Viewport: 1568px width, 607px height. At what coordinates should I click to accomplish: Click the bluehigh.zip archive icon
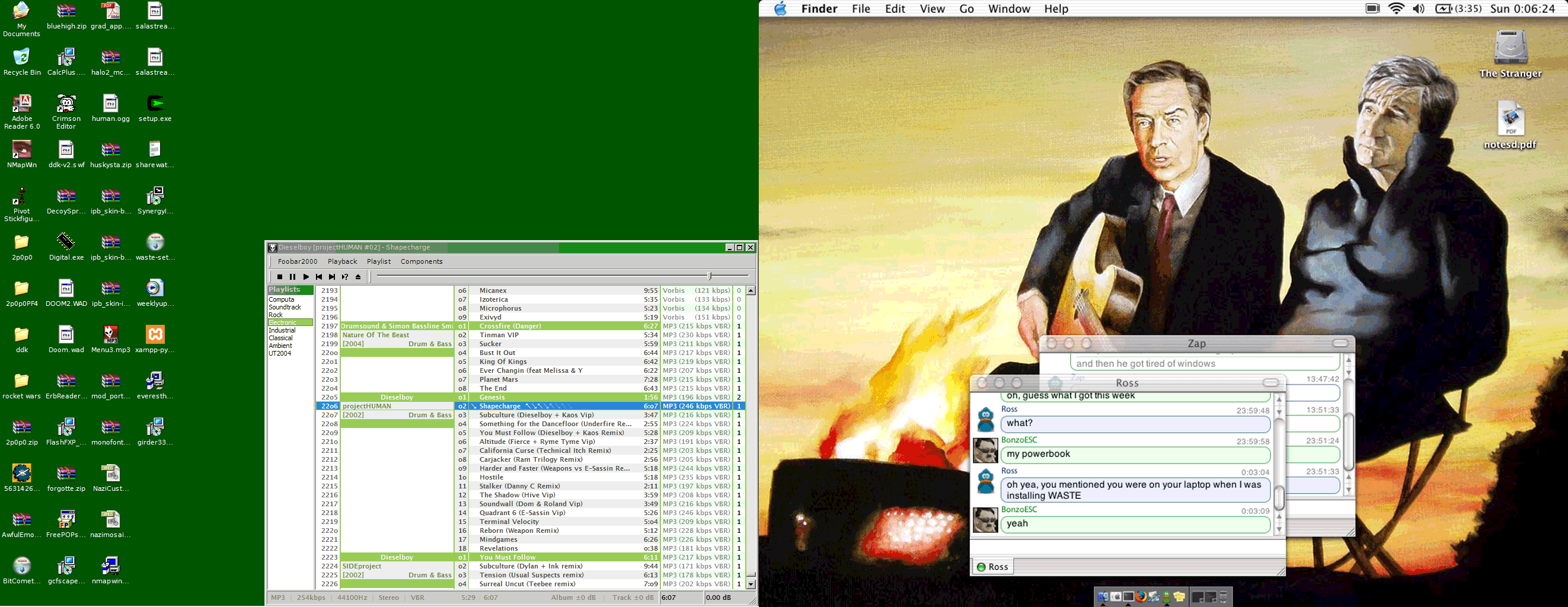(x=66, y=17)
